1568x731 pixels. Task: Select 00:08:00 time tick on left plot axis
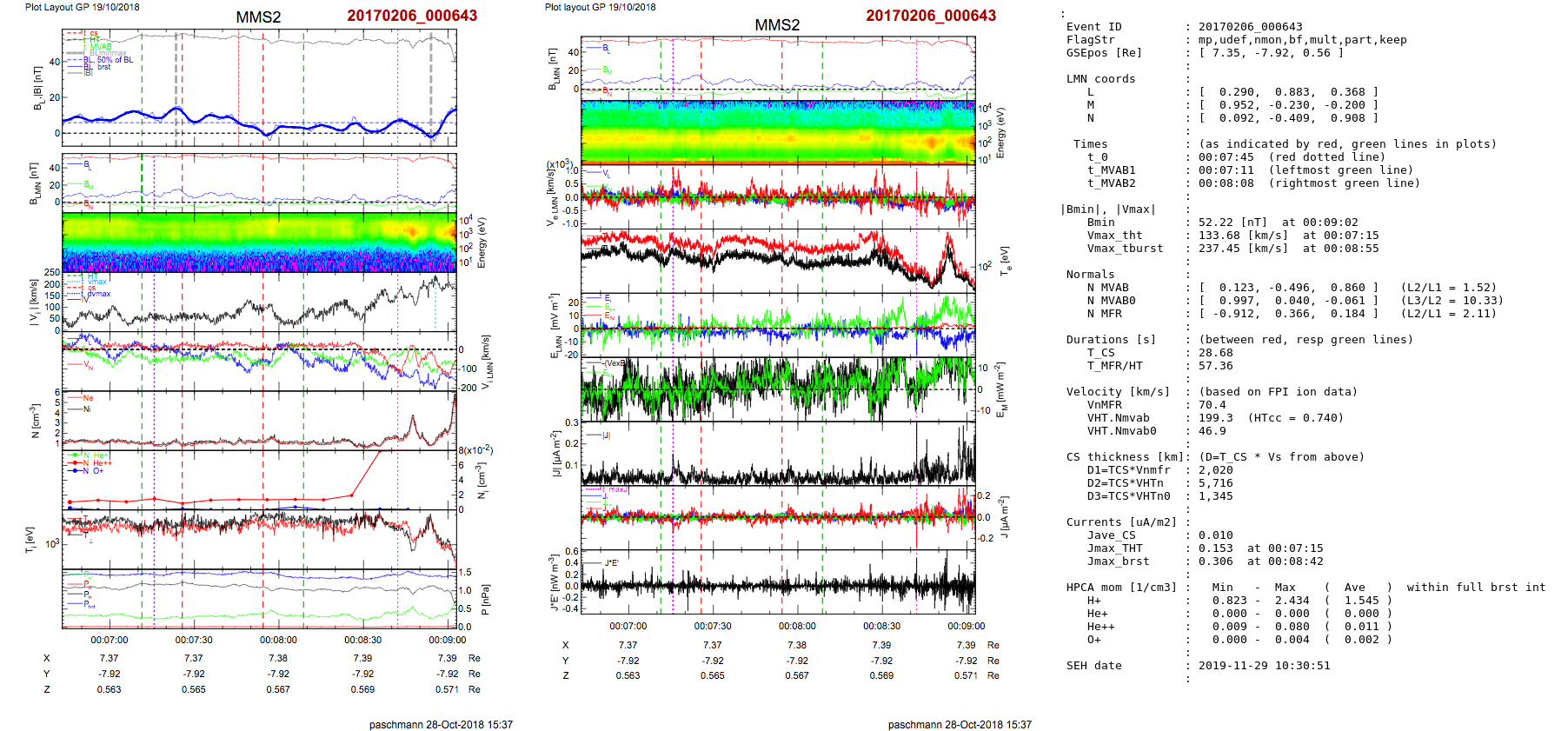(278, 641)
